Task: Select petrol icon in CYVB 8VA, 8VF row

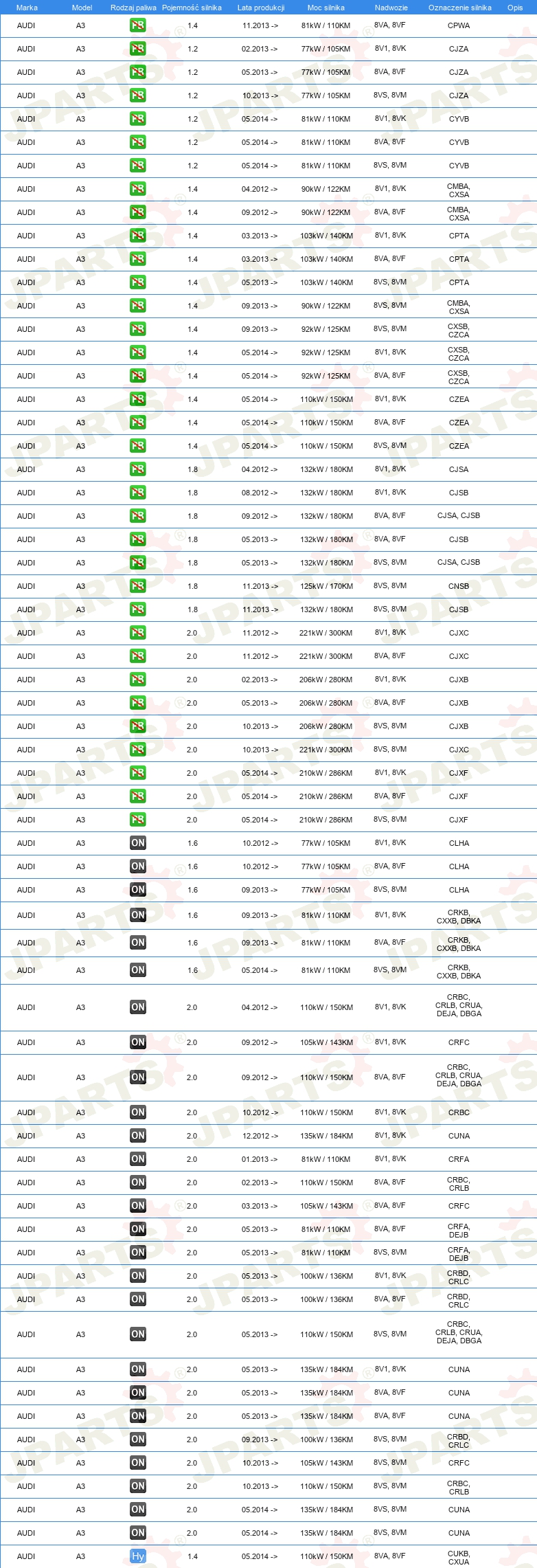Action: coord(137,142)
